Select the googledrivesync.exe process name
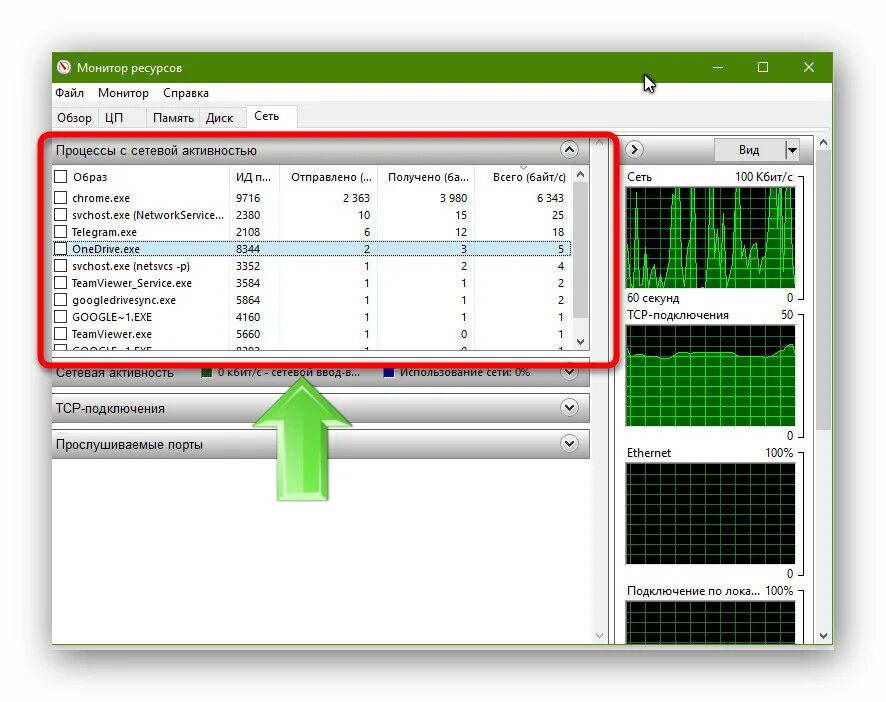Screen dimensions: 886x702 pyautogui.click(x=124, y=300)
